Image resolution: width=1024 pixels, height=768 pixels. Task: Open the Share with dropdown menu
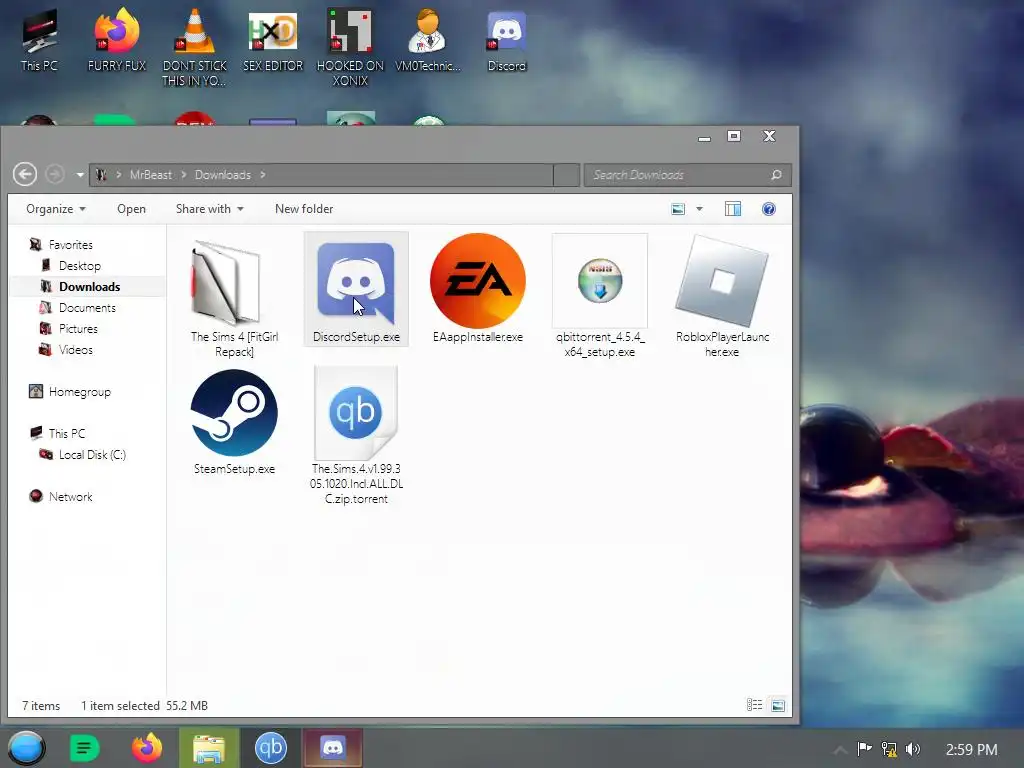210,209
